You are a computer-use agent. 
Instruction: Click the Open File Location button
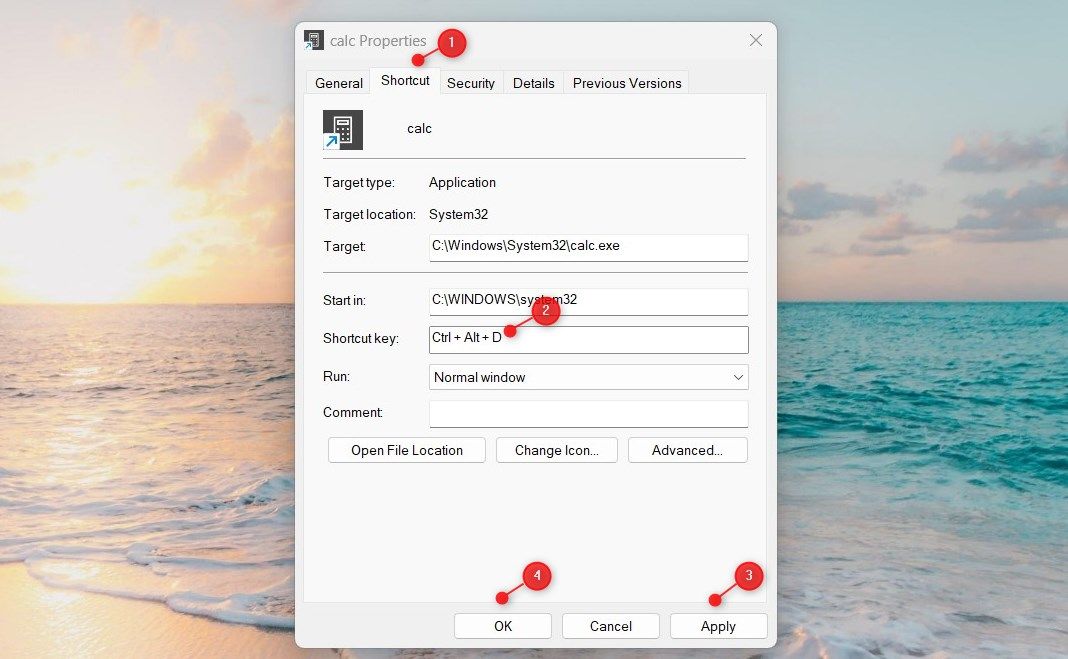[x=407, y=450]
